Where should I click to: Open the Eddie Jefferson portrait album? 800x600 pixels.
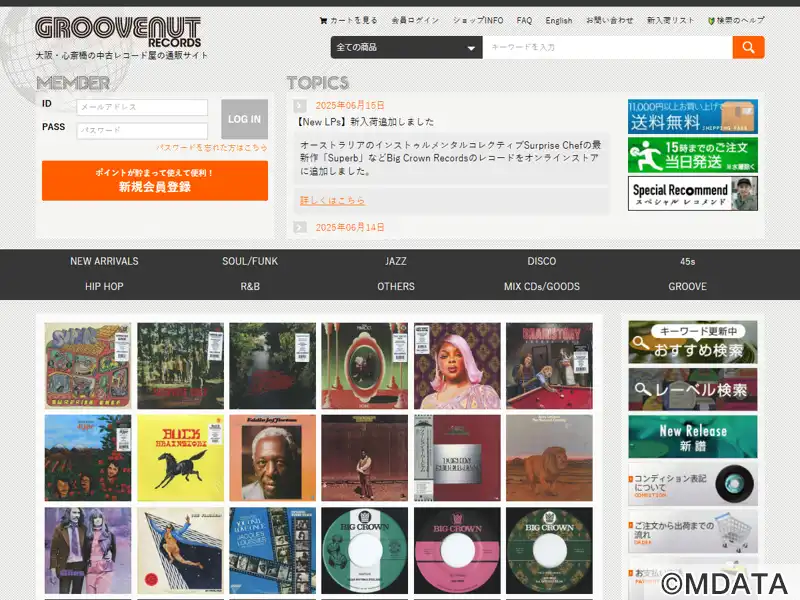click(x=272, y=458)
